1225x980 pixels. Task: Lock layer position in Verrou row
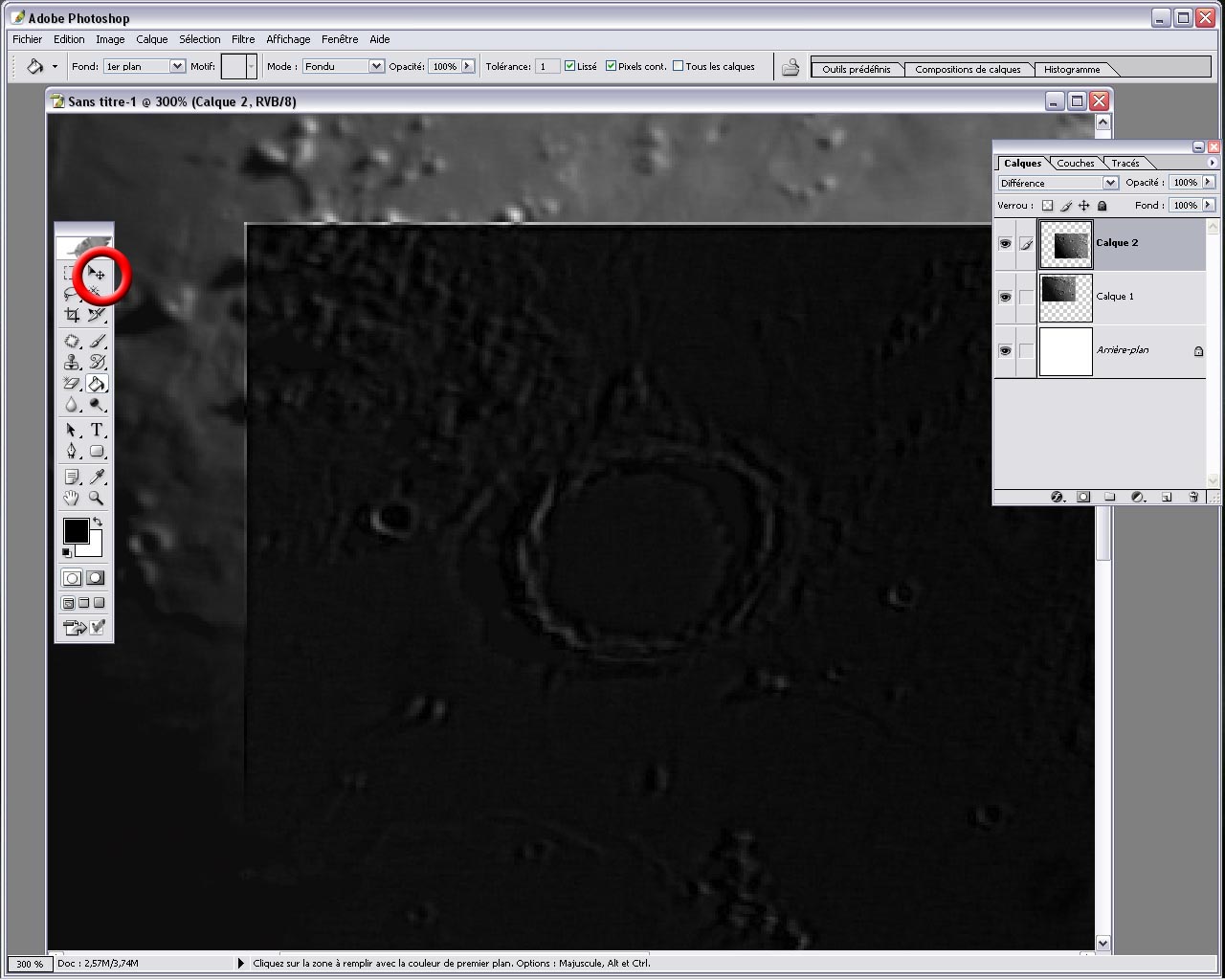tap(1083, 205)
